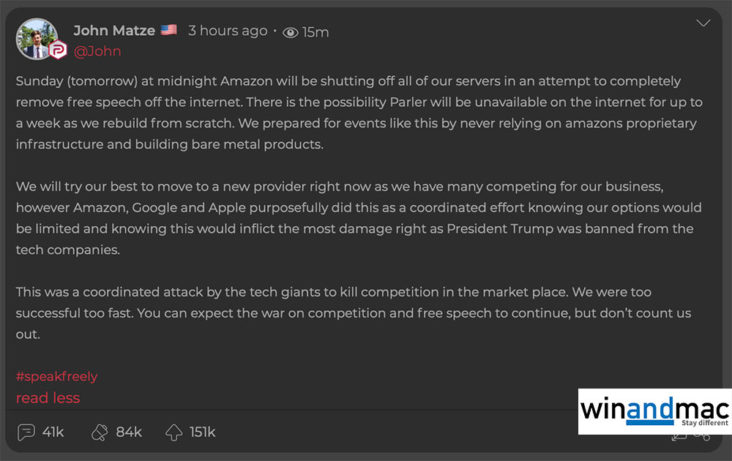
Task: Collapse the post with 'read less'
Action: coord(47,398)
